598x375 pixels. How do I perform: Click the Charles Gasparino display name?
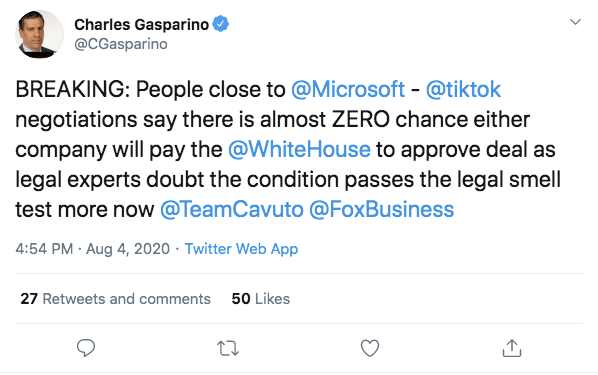[141, 24]
